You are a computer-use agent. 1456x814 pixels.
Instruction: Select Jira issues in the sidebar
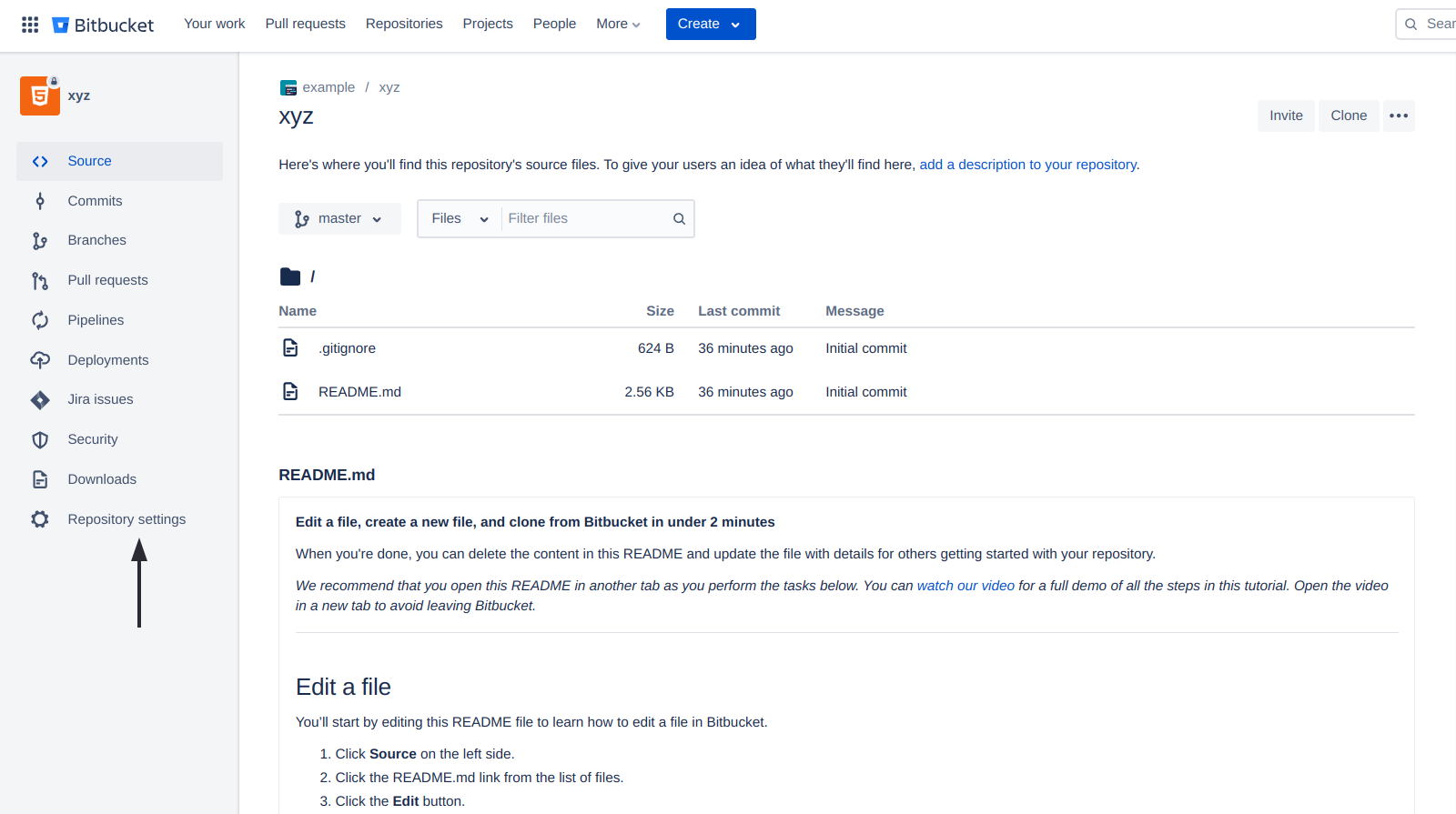point(119,399)
